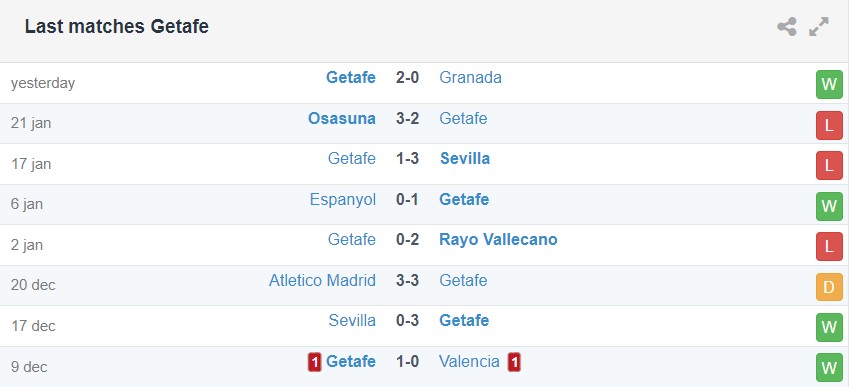
Task: Click the red L badge for the Rayo Vallecano match
Action: [829, 247]
